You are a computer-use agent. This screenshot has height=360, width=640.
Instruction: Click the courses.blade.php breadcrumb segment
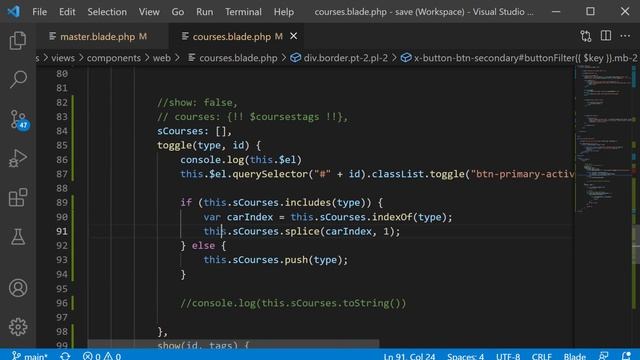pos(233,58)
